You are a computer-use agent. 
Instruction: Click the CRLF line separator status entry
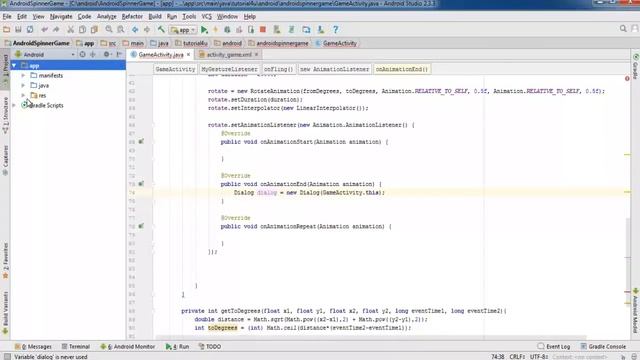click(517, 357)
